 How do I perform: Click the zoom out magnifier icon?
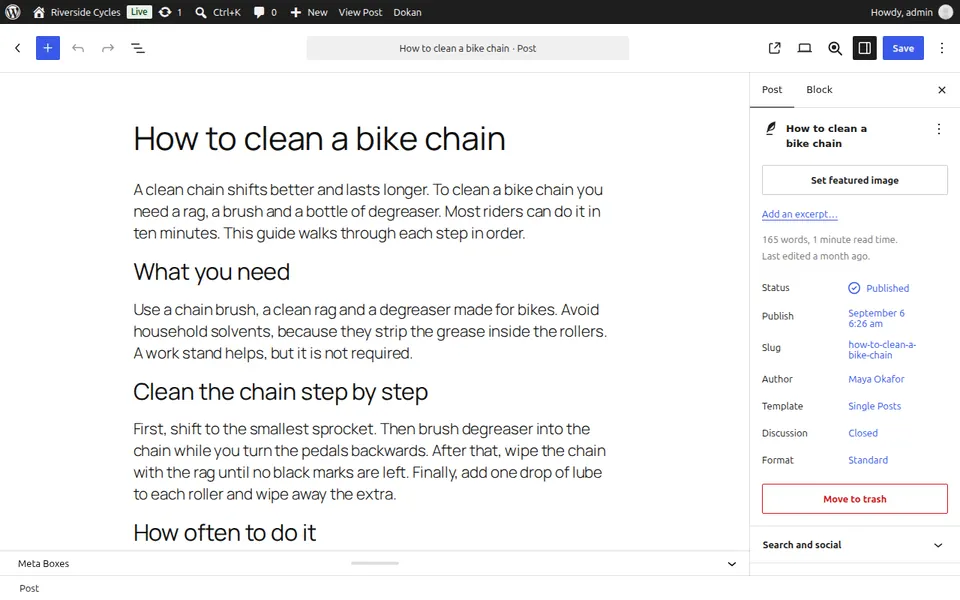pyautogui.click(x=834, y=48)
